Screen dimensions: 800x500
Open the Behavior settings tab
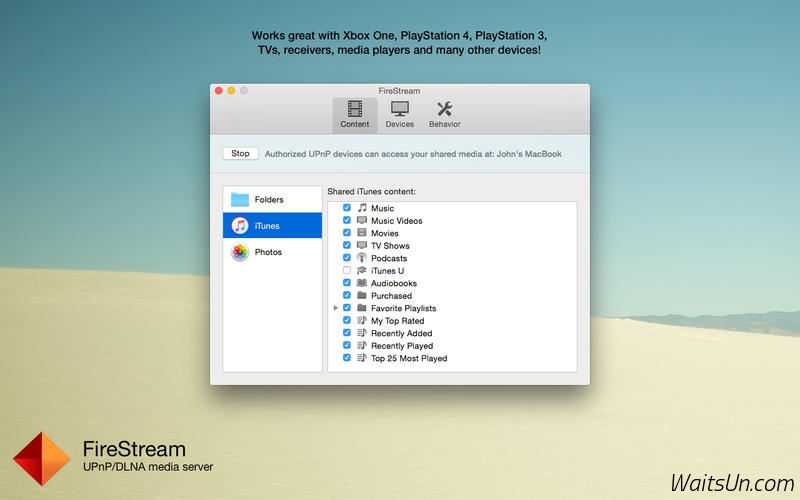click(x=444, y=115)
